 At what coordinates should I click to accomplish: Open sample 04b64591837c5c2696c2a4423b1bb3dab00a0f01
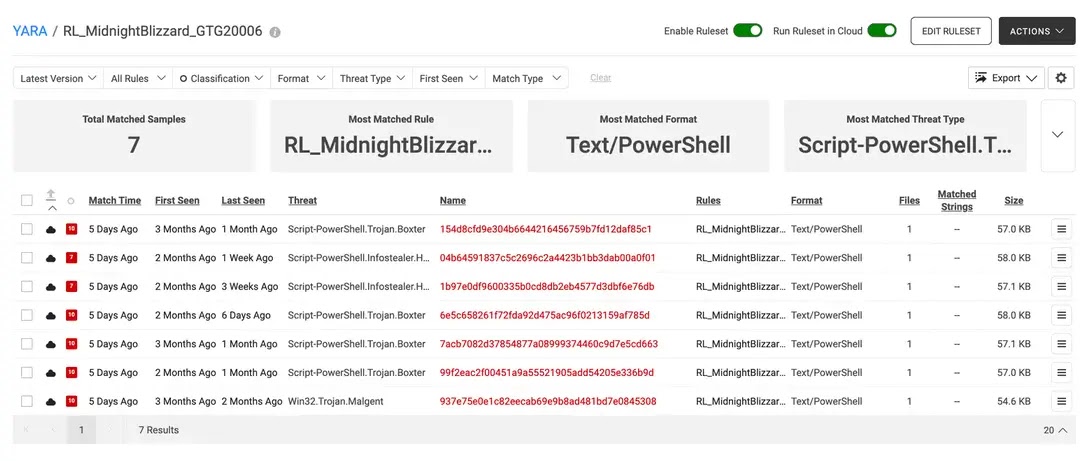547,258
